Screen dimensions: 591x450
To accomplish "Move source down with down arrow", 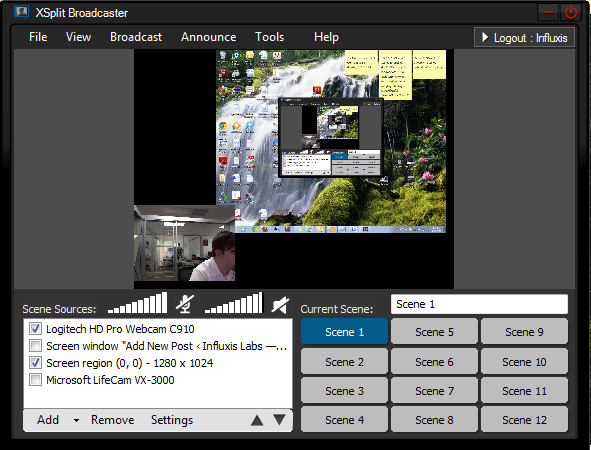I will (279, 419).
